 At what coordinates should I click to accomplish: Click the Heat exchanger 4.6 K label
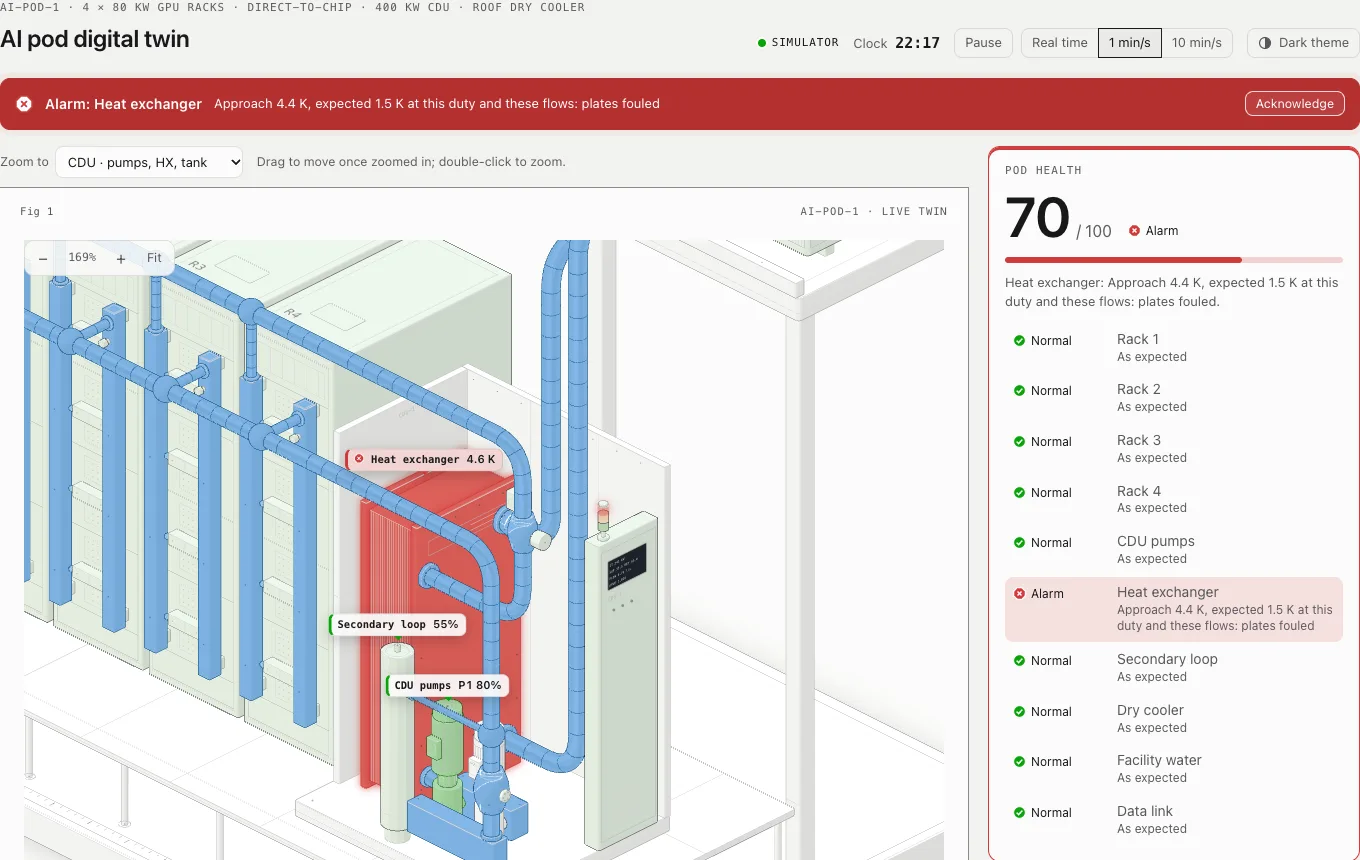tap(423, 460)
